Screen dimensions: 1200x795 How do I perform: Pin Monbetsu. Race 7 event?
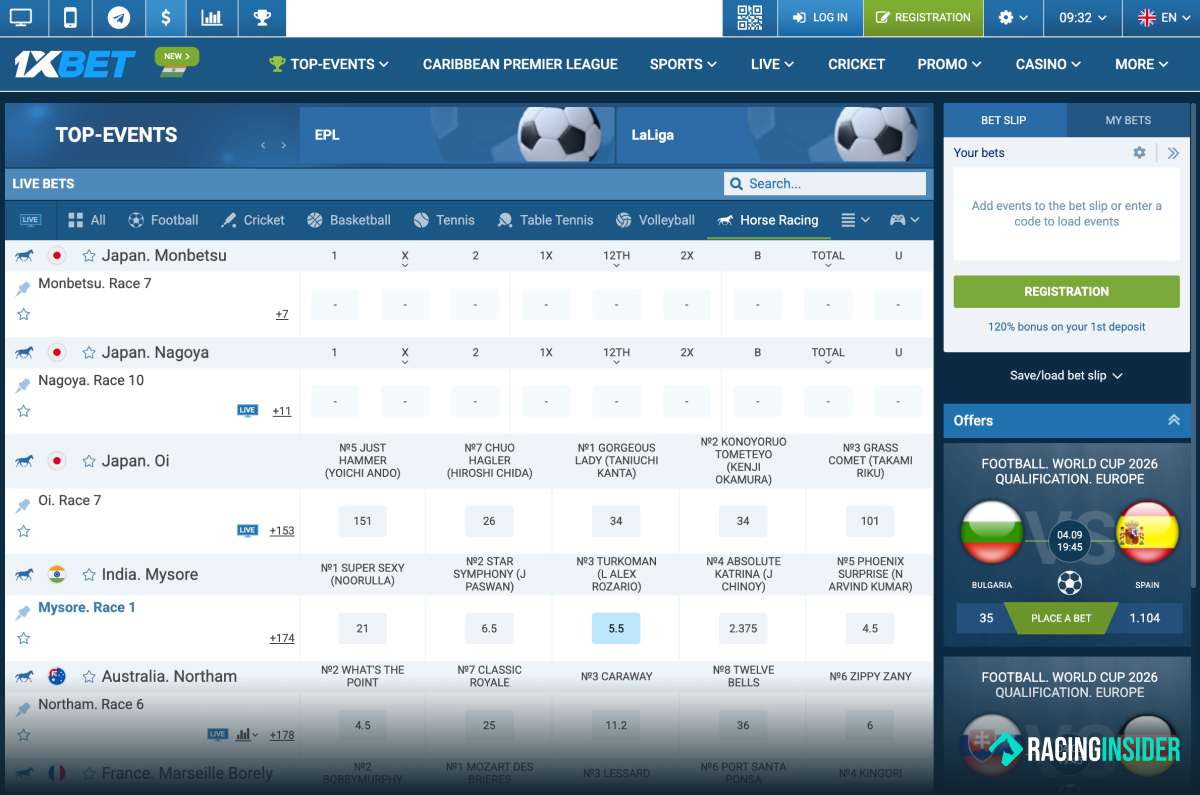23,288
